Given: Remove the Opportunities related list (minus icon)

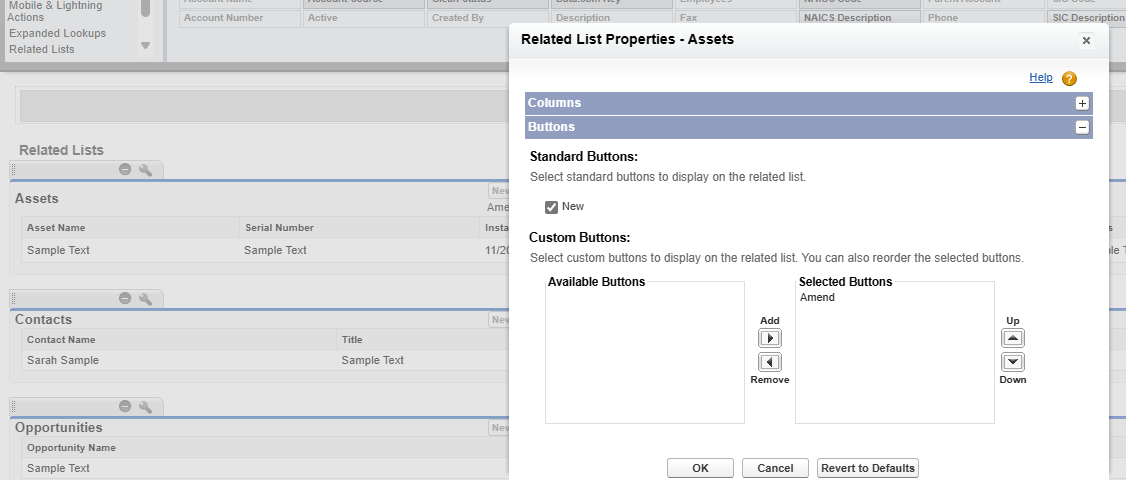Looking at the screenshot, I should [125, 406].
